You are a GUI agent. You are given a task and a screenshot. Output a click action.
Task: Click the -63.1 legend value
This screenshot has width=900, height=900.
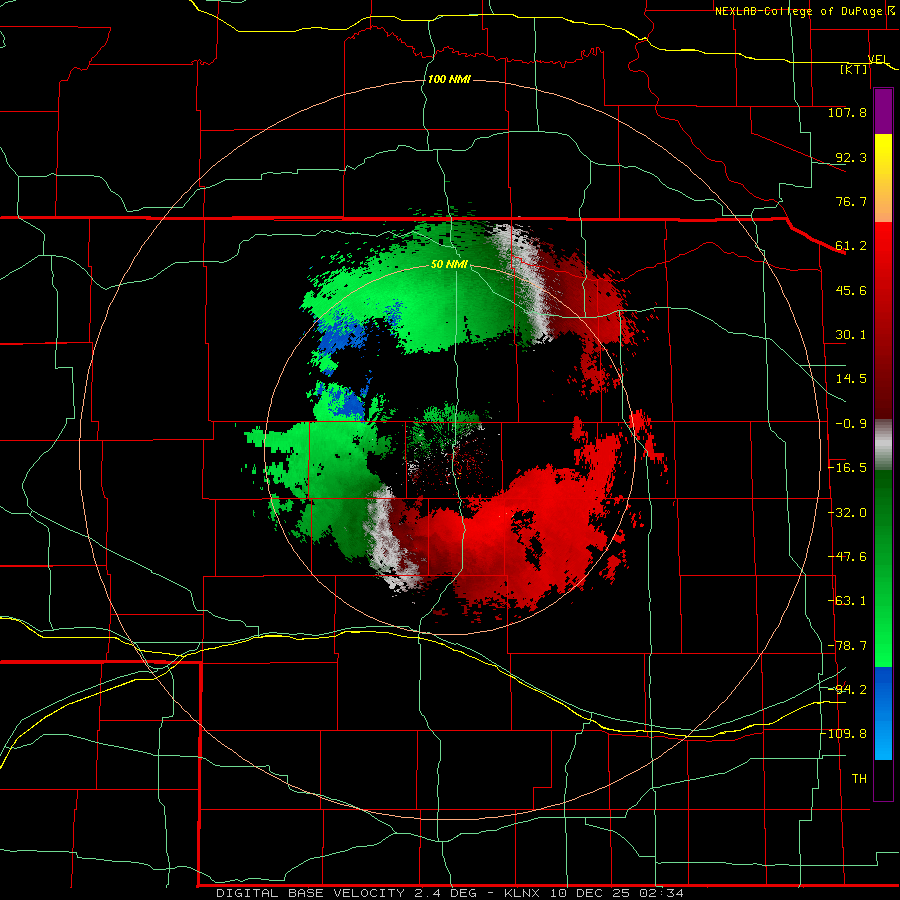click(x=847, y=601)
